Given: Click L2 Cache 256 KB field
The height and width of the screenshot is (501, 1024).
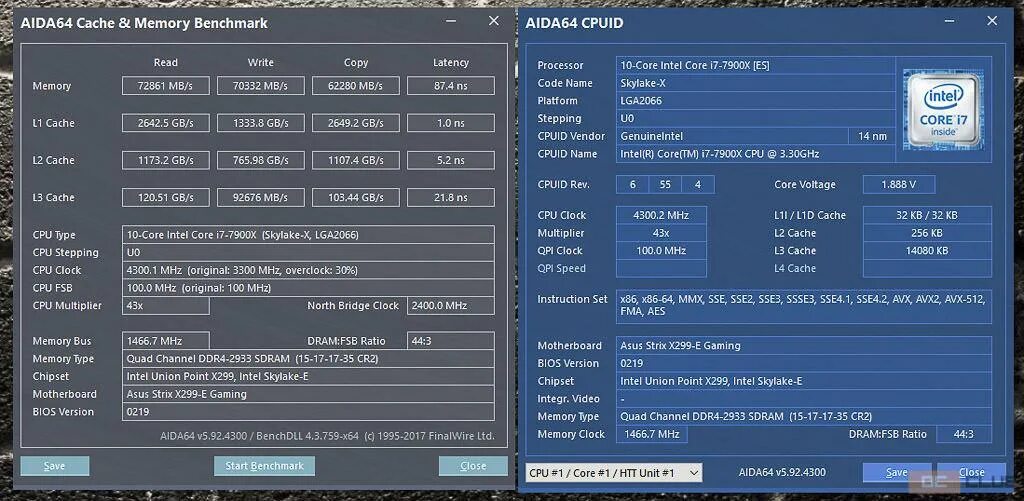Looking at the screenshot, I should coord(927,233).
